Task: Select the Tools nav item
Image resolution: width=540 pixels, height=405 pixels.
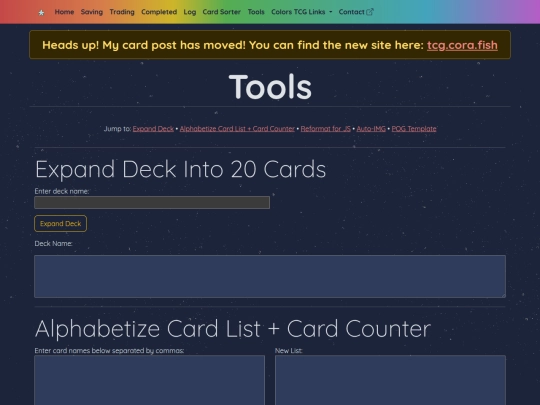Action: (256, 12)
